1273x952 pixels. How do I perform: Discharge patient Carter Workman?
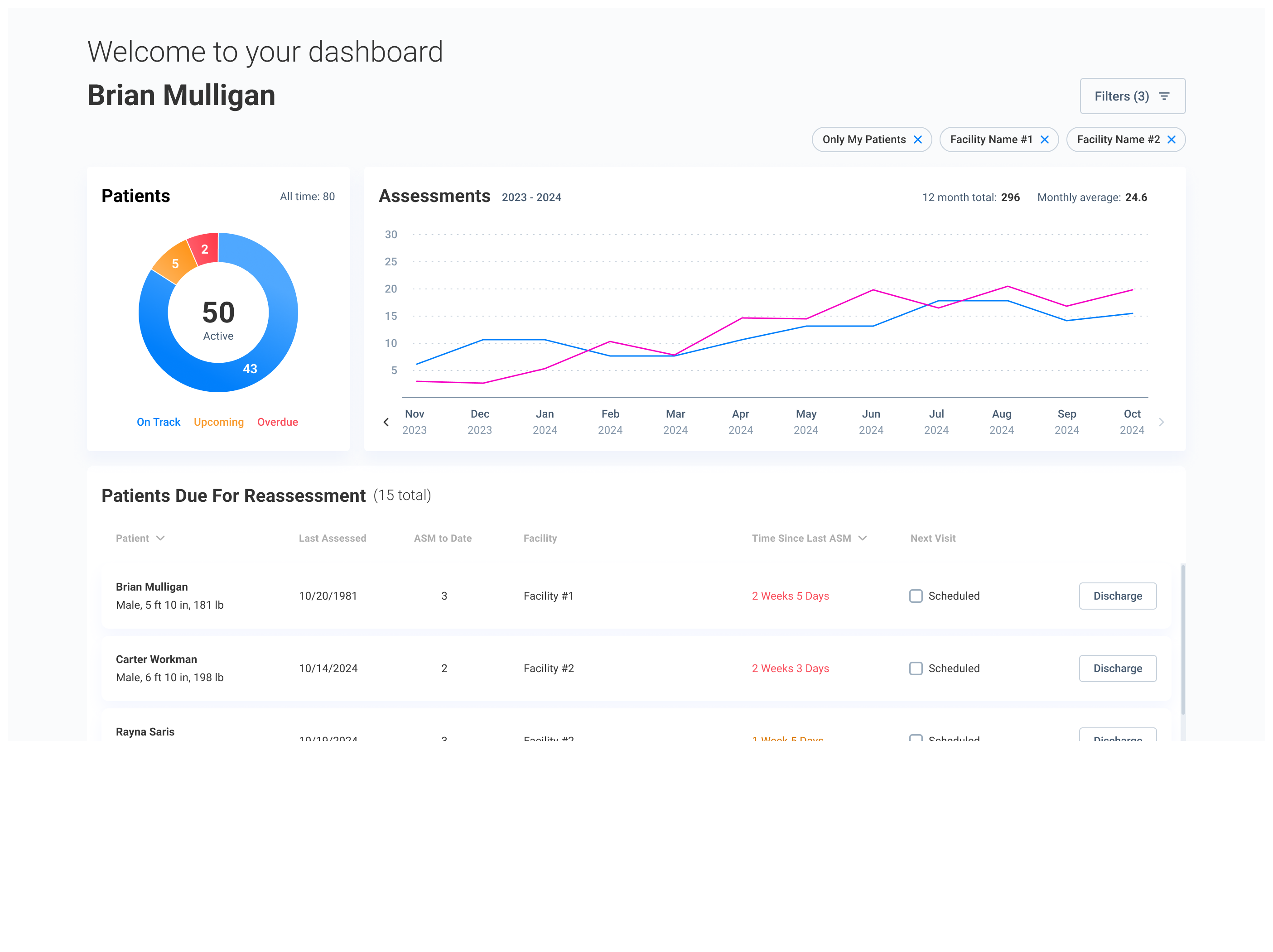(x=1118, y=668)
